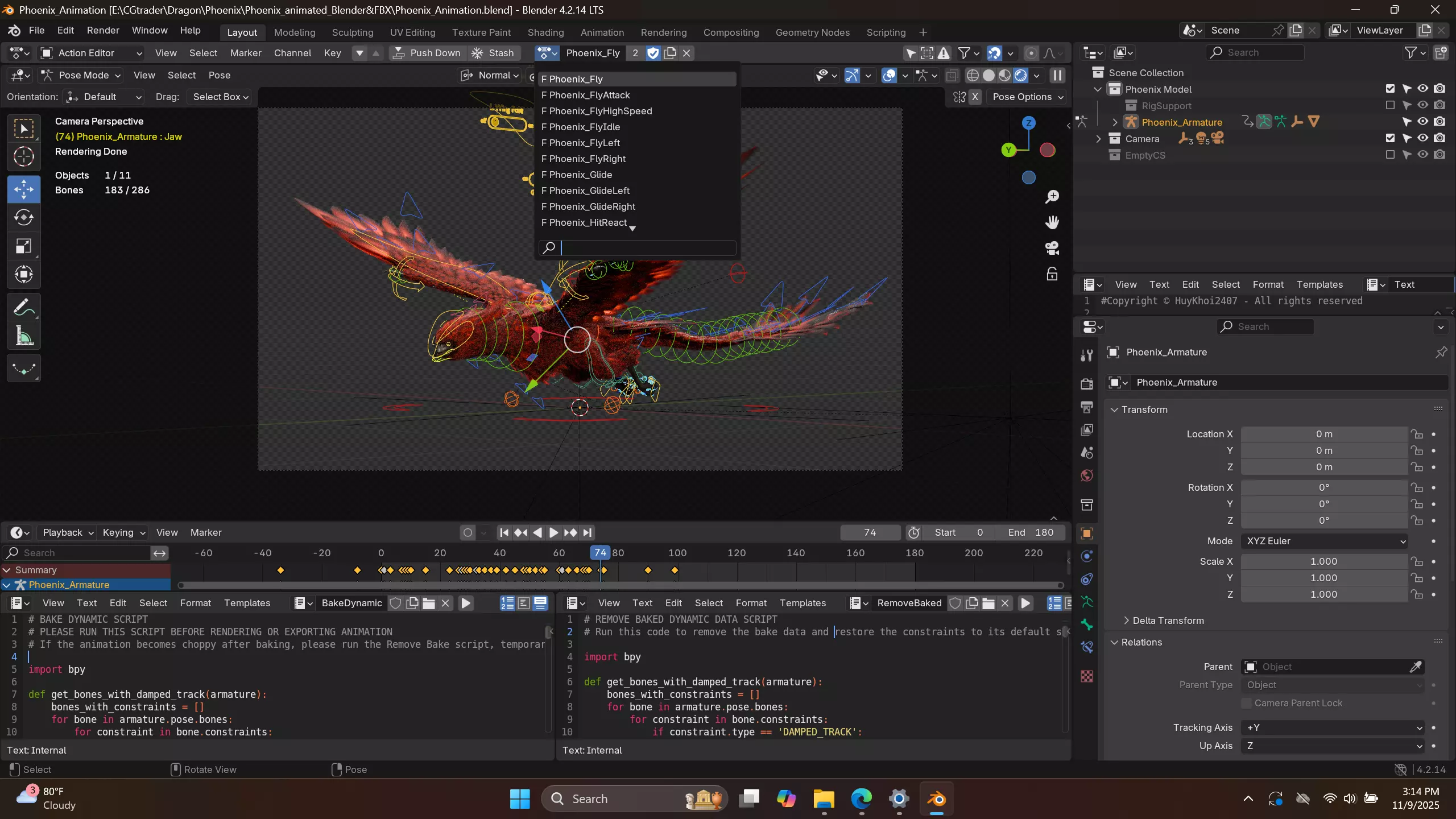
Task: Open the World properties tab
Action: [1087, 475]
